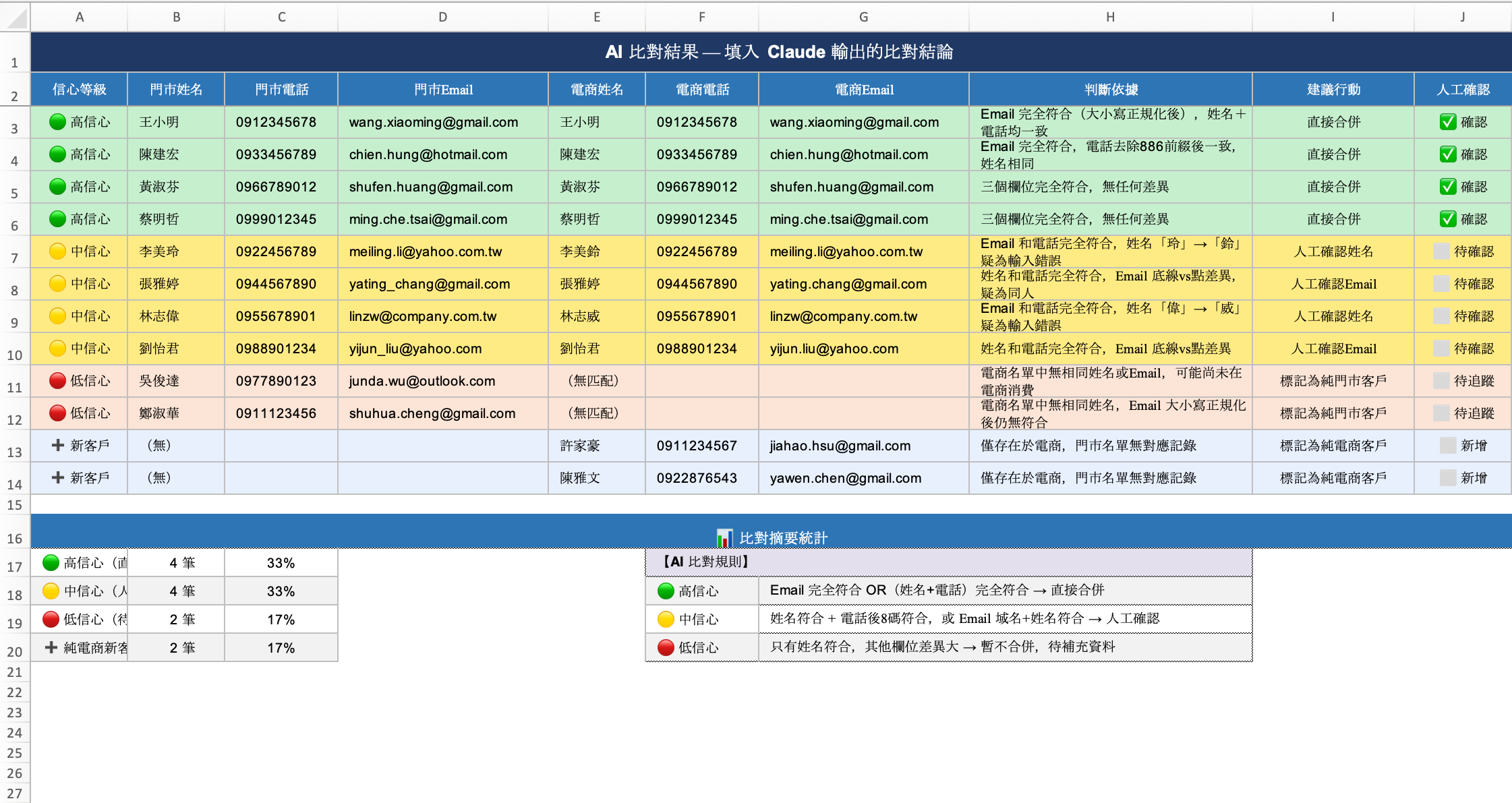Select column H header
The height and width of the screenshot is (803, 1512).
tap(1111, 17)
